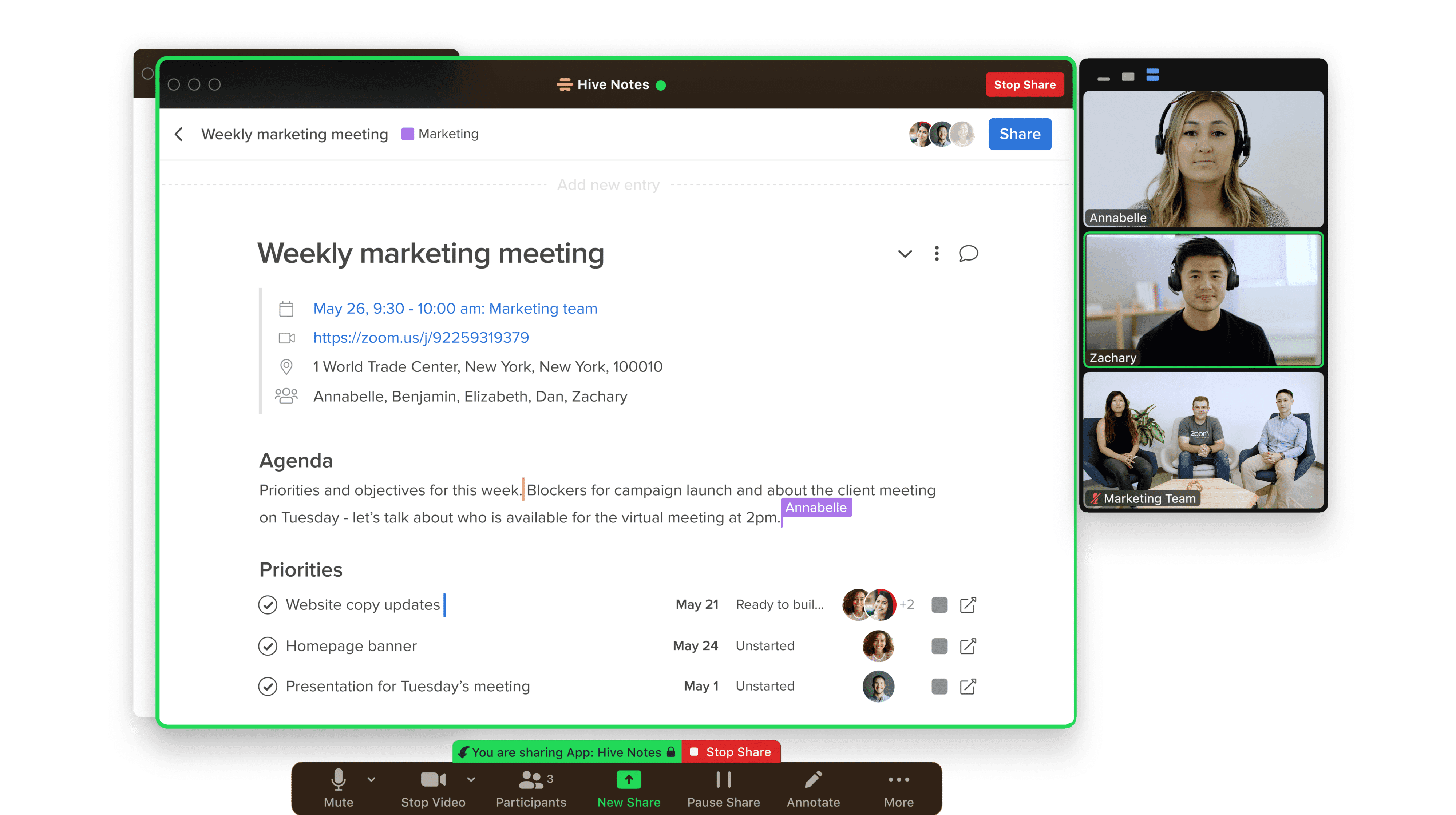Image resolution: width=1456 pixels, height=815 pixels.
Task: Click the Annotate pencil in the Zoom toolbar
Action: point(813,780)
